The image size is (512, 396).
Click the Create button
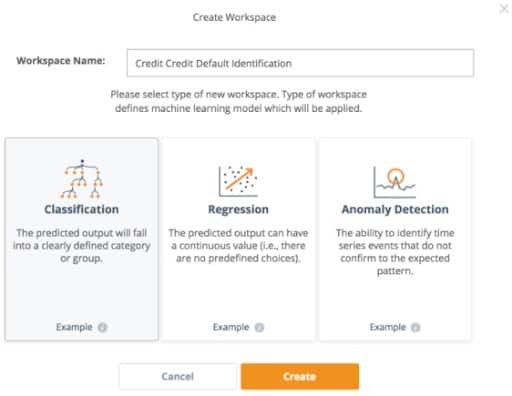[x=300, y=376]
